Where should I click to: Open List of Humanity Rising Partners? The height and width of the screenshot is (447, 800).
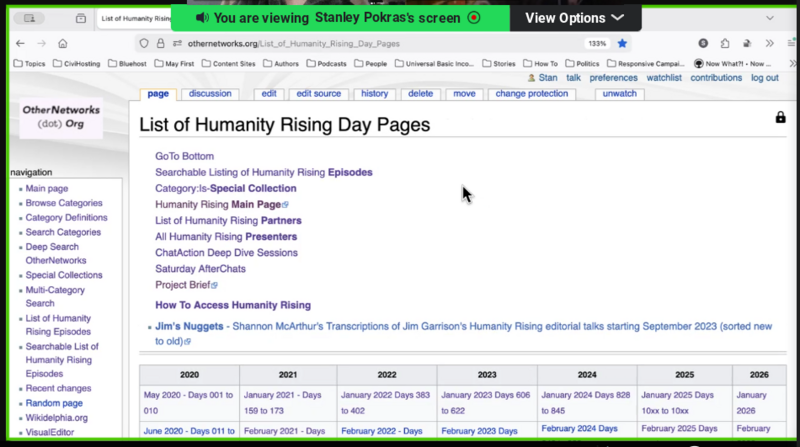click(228, 221)
